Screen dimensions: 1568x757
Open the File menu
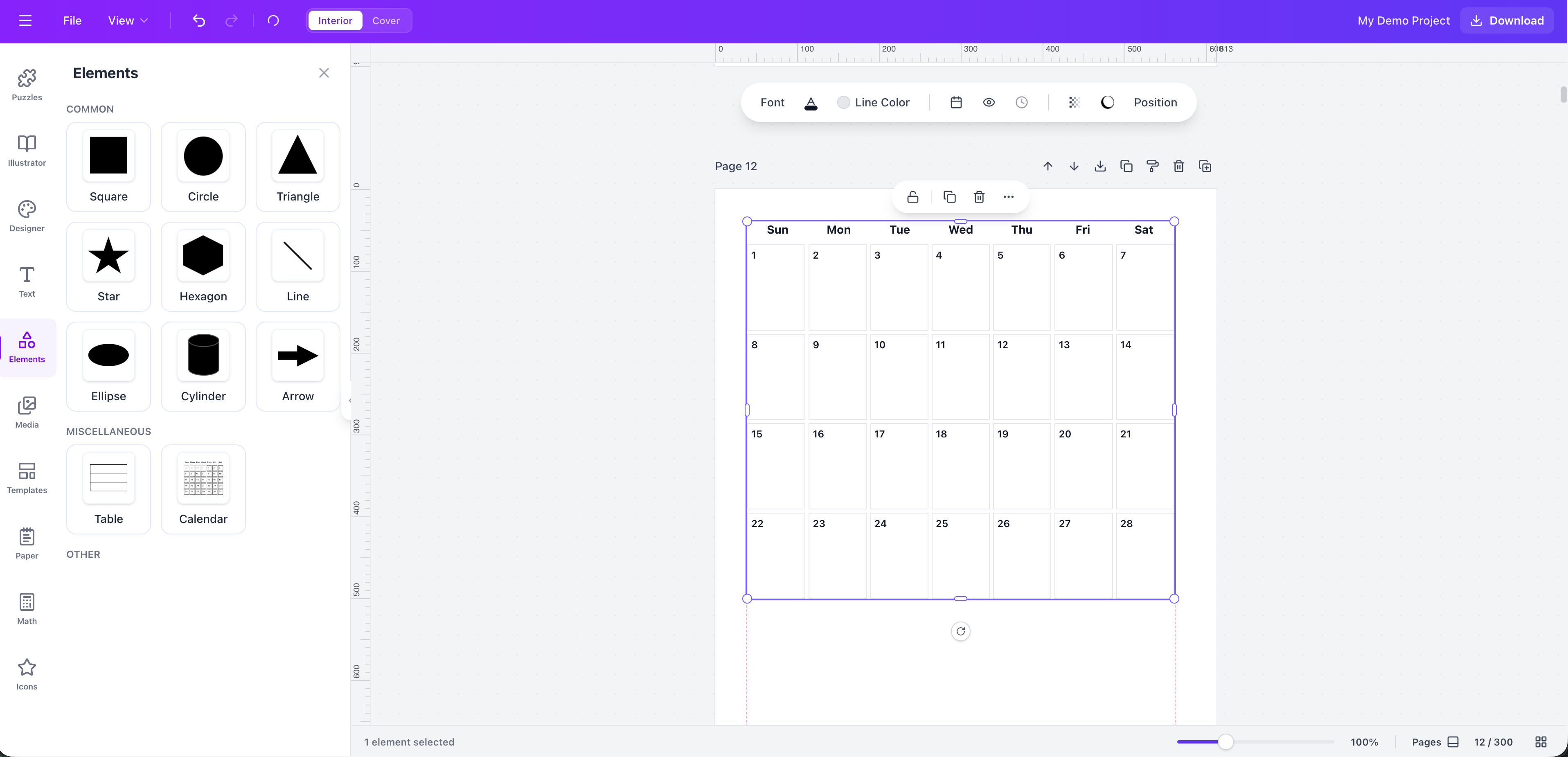click(71, 20)
